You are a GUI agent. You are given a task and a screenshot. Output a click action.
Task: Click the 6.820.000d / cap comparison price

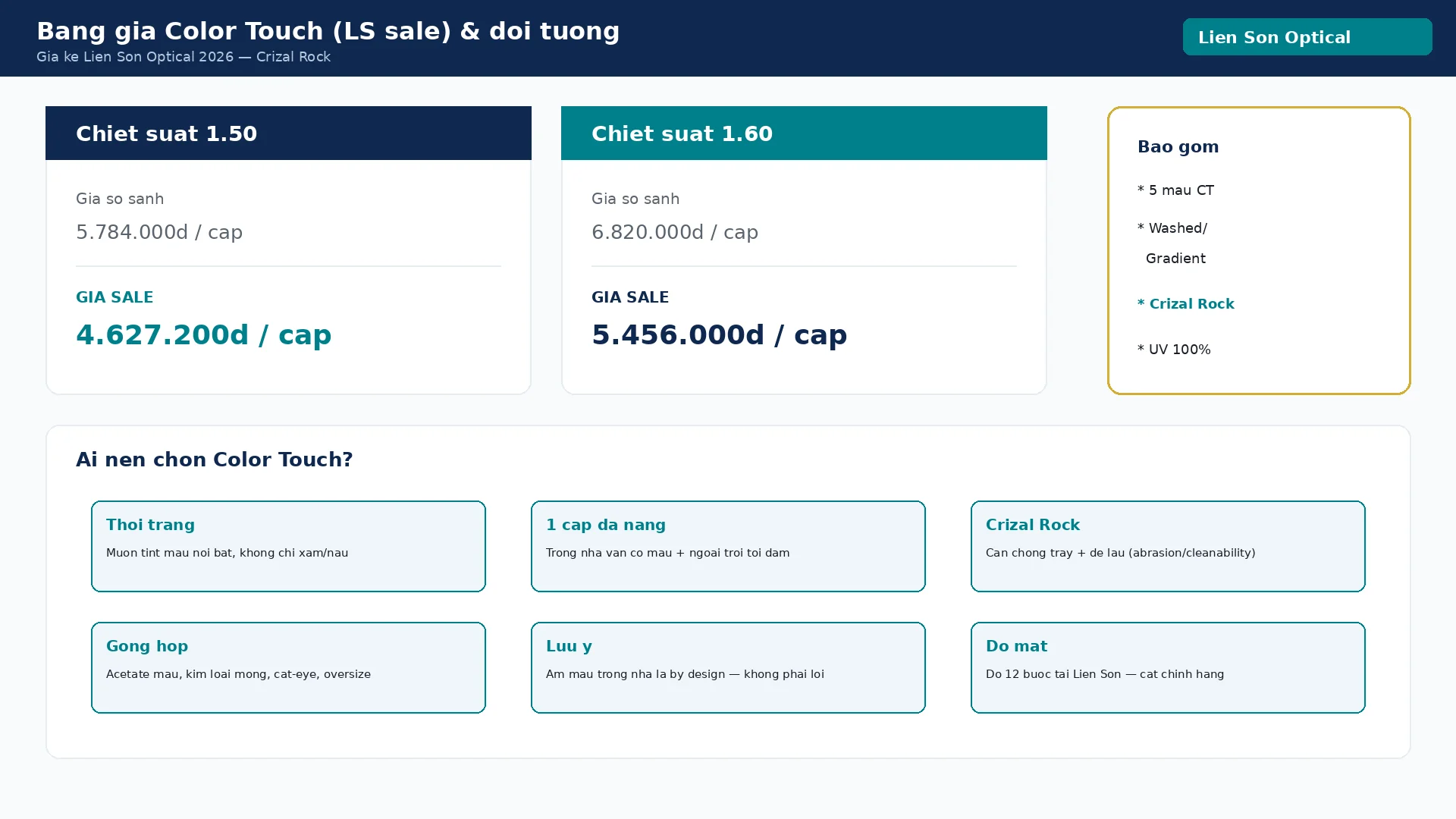[675, 232]
